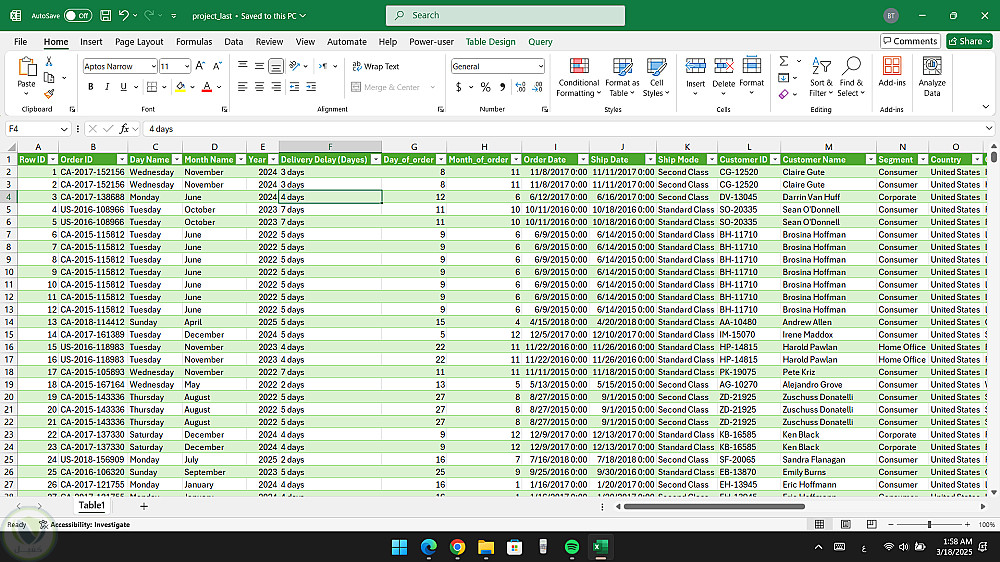1000x562 pixels.
Task: Open Add-ins from the ribbon
Action: tap(892, 71)
